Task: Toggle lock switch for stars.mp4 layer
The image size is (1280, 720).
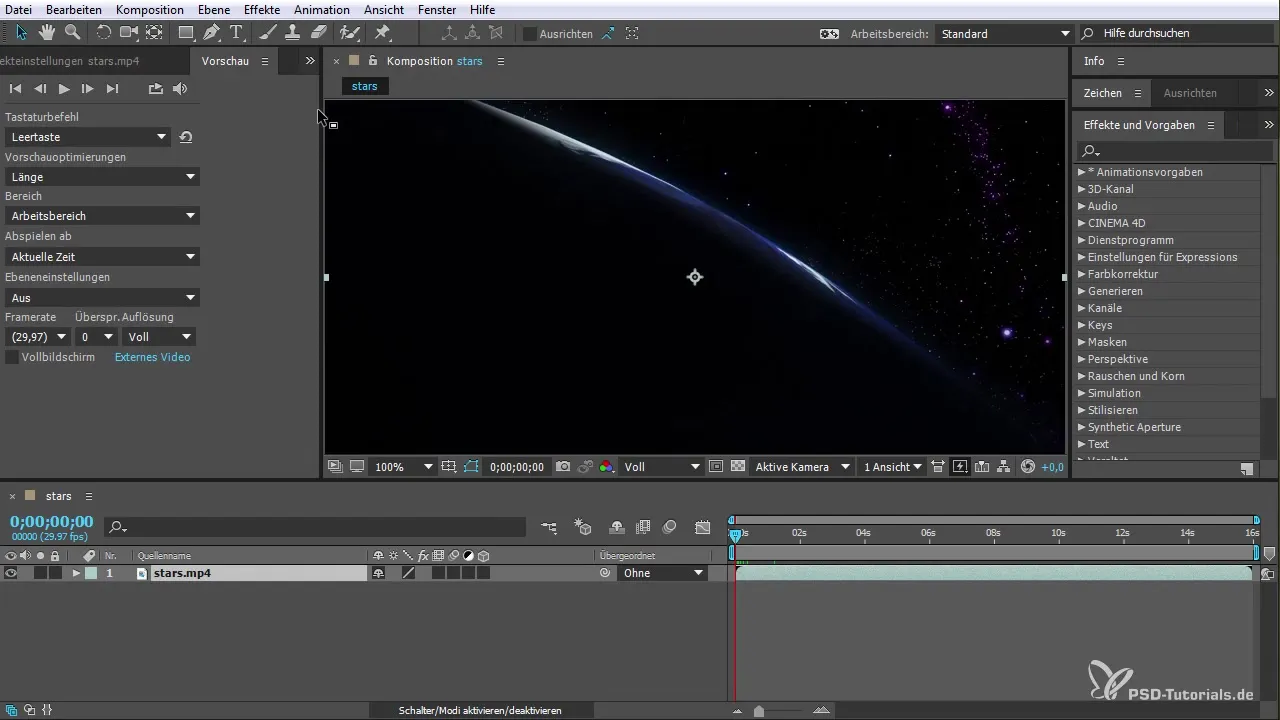Action: [x=55, y=573]
